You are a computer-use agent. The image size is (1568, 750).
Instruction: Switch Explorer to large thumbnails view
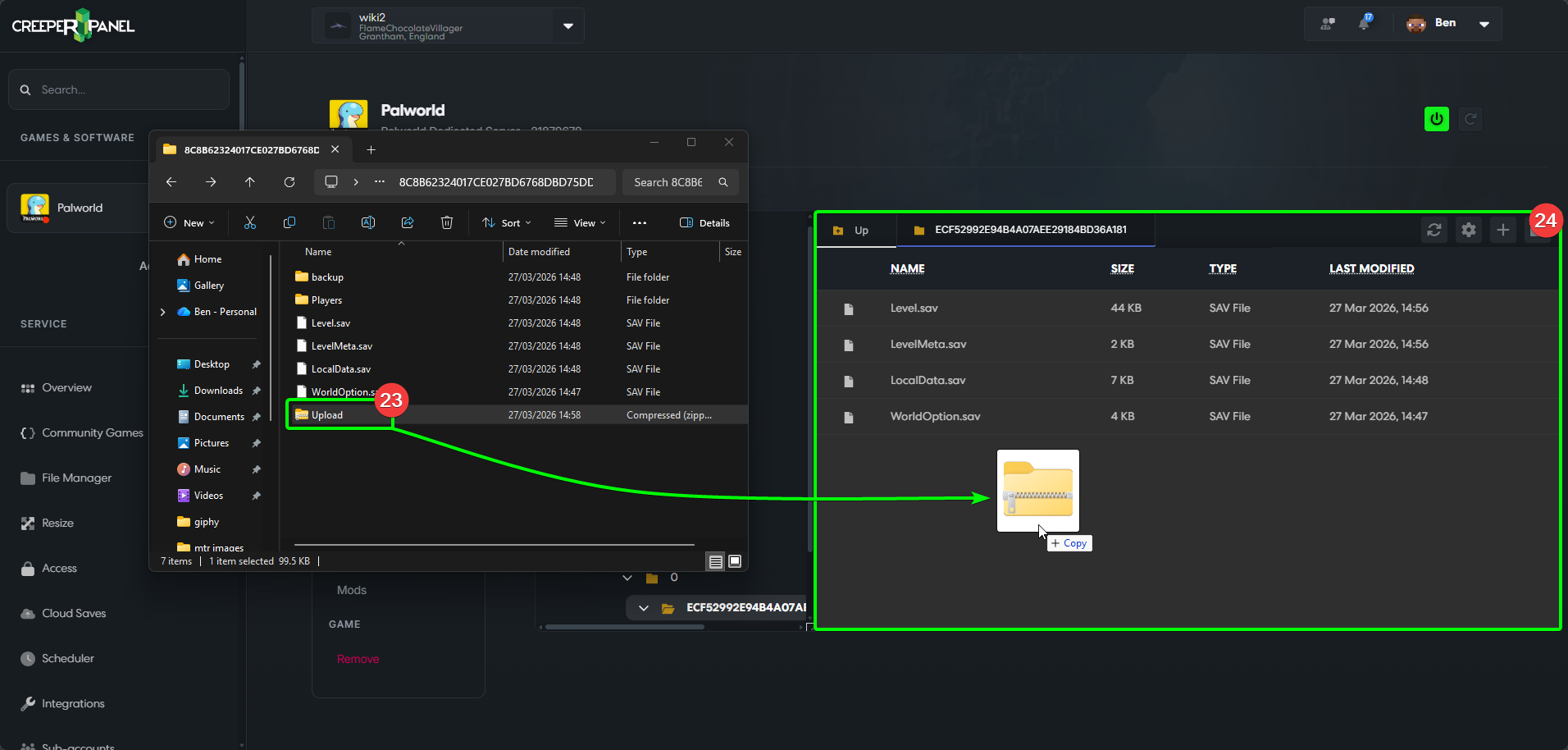click(735, 561)
